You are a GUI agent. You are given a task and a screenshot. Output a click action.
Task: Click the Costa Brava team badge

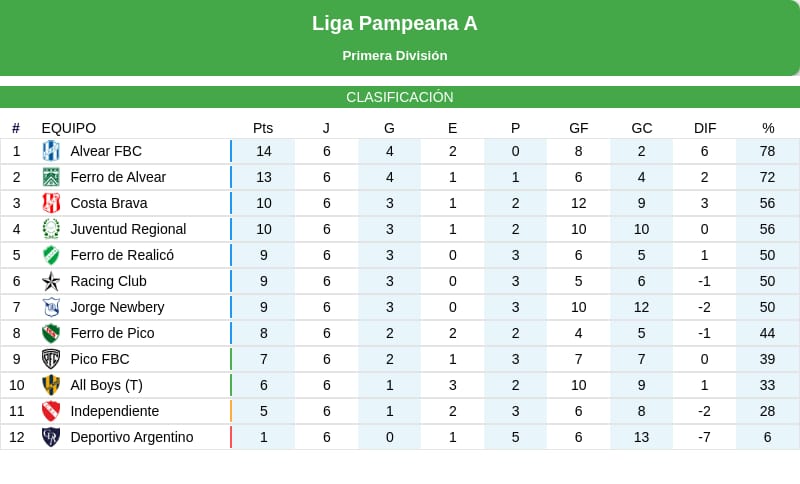(x=51, y=203)
